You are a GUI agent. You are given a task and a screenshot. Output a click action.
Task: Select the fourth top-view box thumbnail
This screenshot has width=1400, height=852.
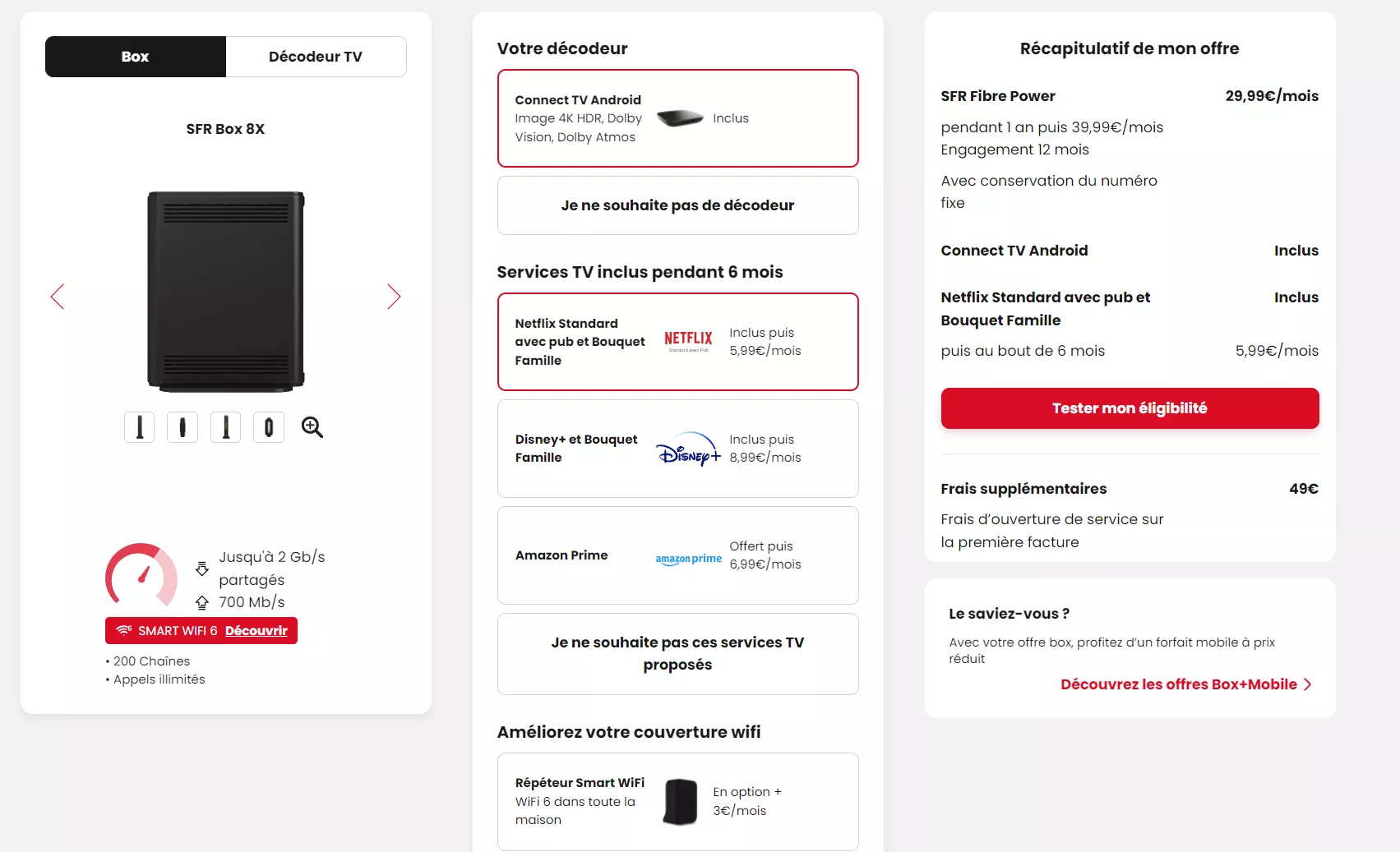coord(268,427)
